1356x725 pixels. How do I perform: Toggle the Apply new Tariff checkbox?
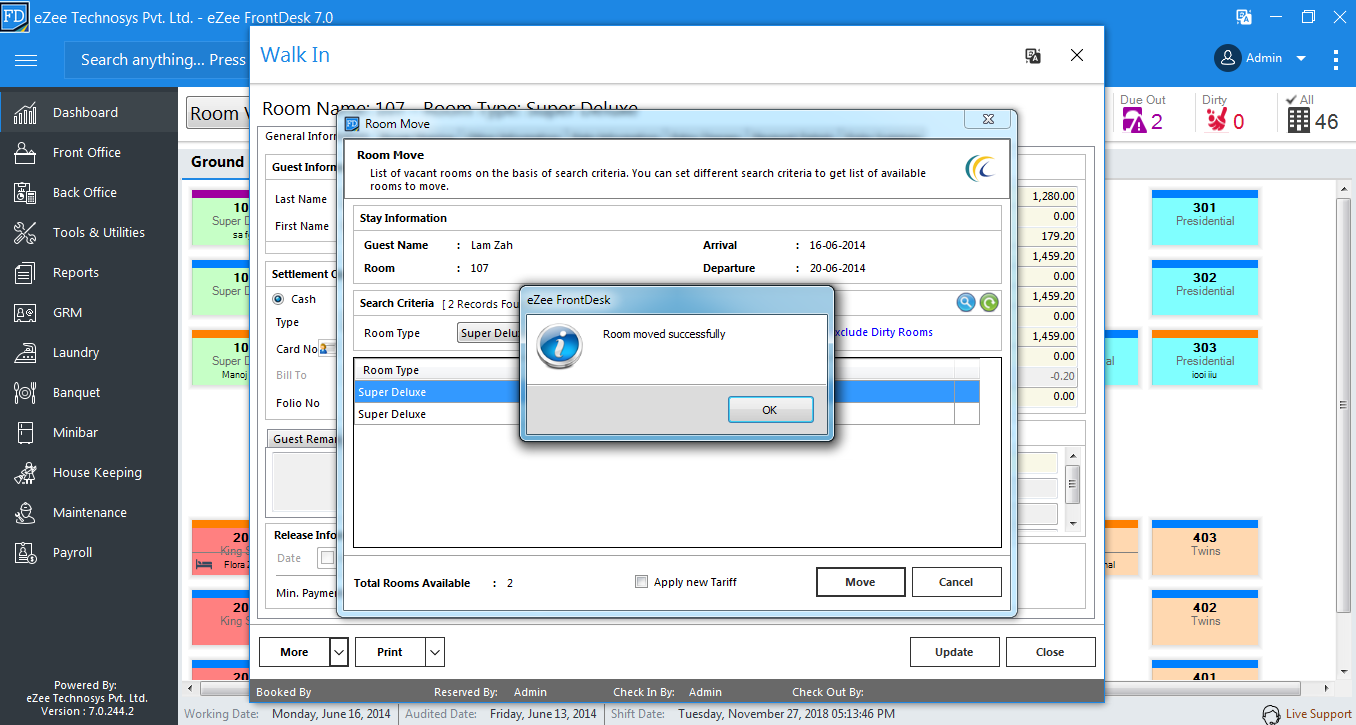point(642,582)
